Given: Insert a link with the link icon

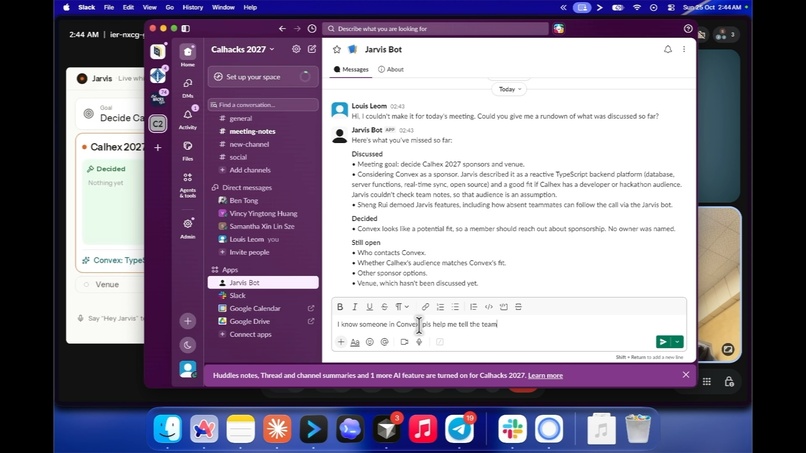Looking at the screenshot, I should [x=425, y=306].
